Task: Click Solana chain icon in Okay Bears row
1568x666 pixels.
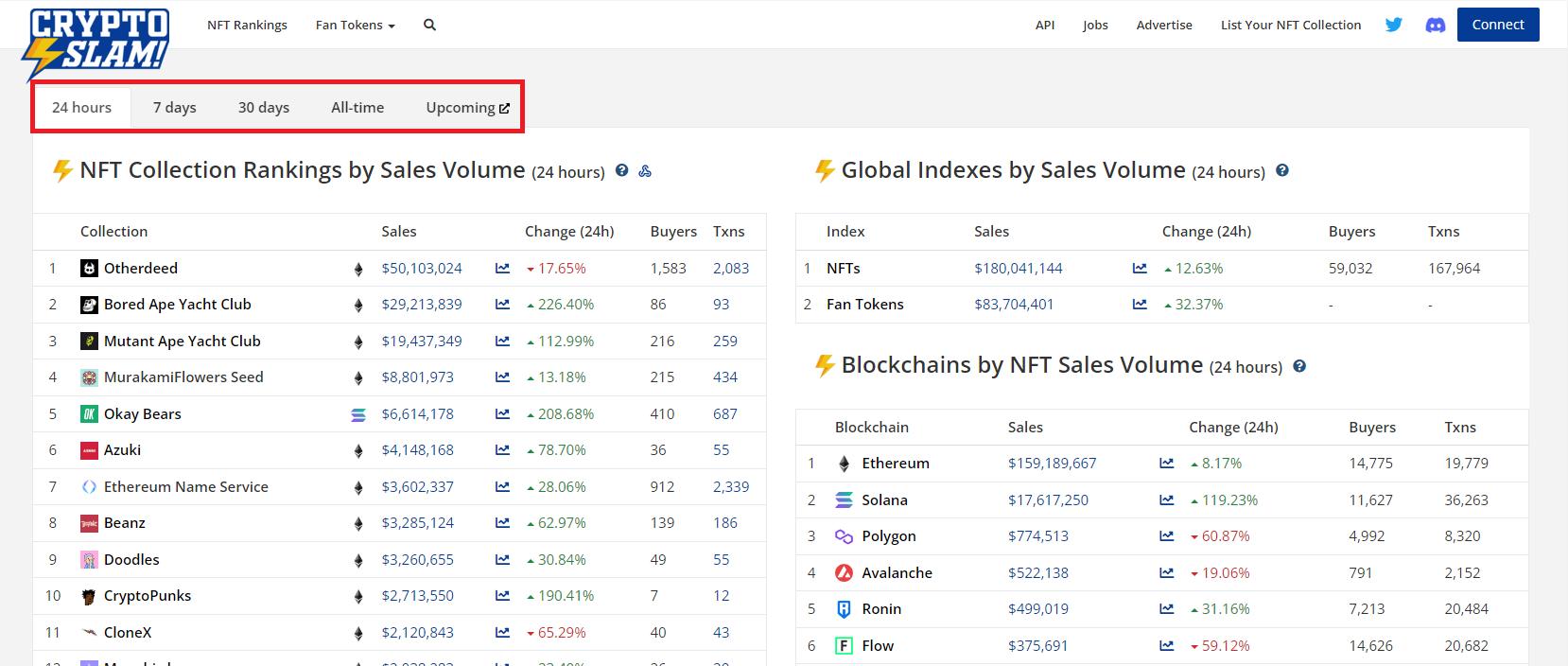Action: [358, 414]
